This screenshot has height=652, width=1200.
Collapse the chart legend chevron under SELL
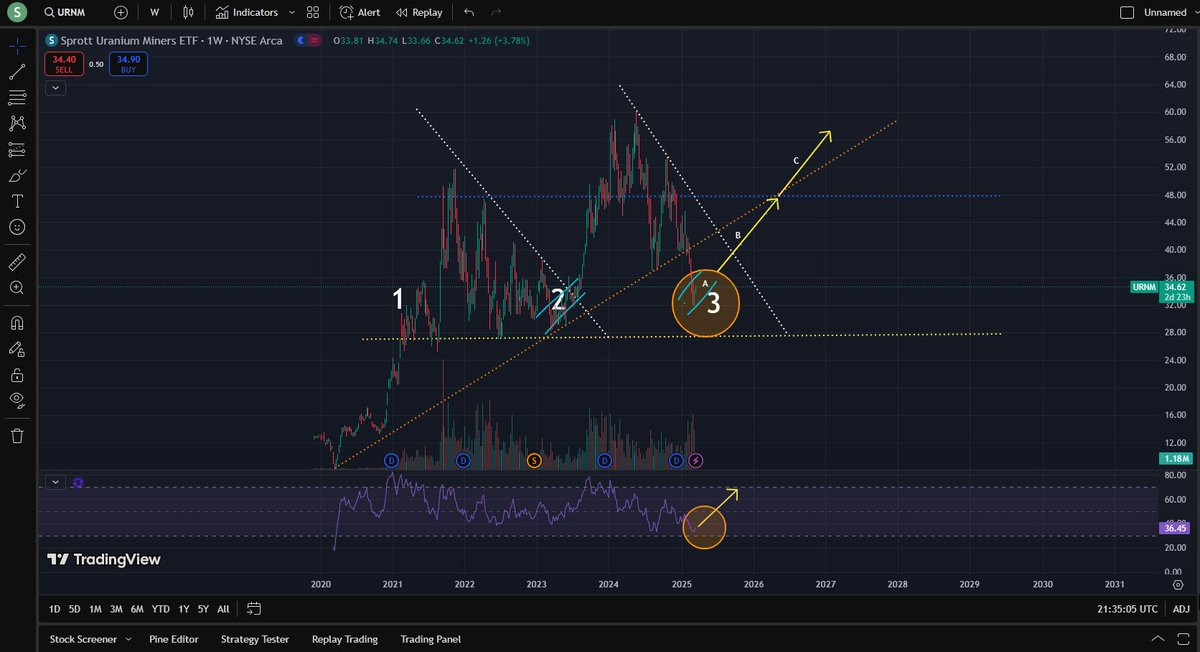pyautogui.click(x=54, y=88)
